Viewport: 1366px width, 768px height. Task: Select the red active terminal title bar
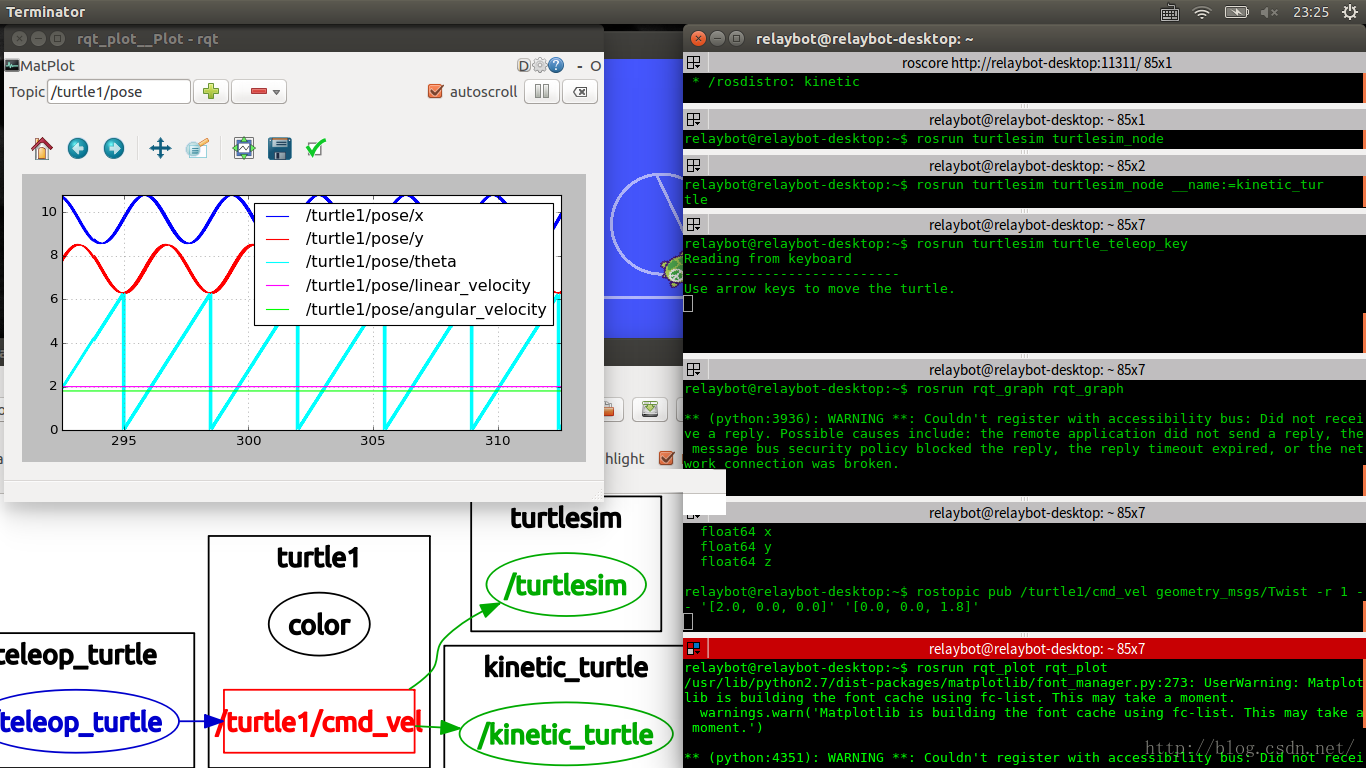pyautogui.click(x=1023, y=649)
